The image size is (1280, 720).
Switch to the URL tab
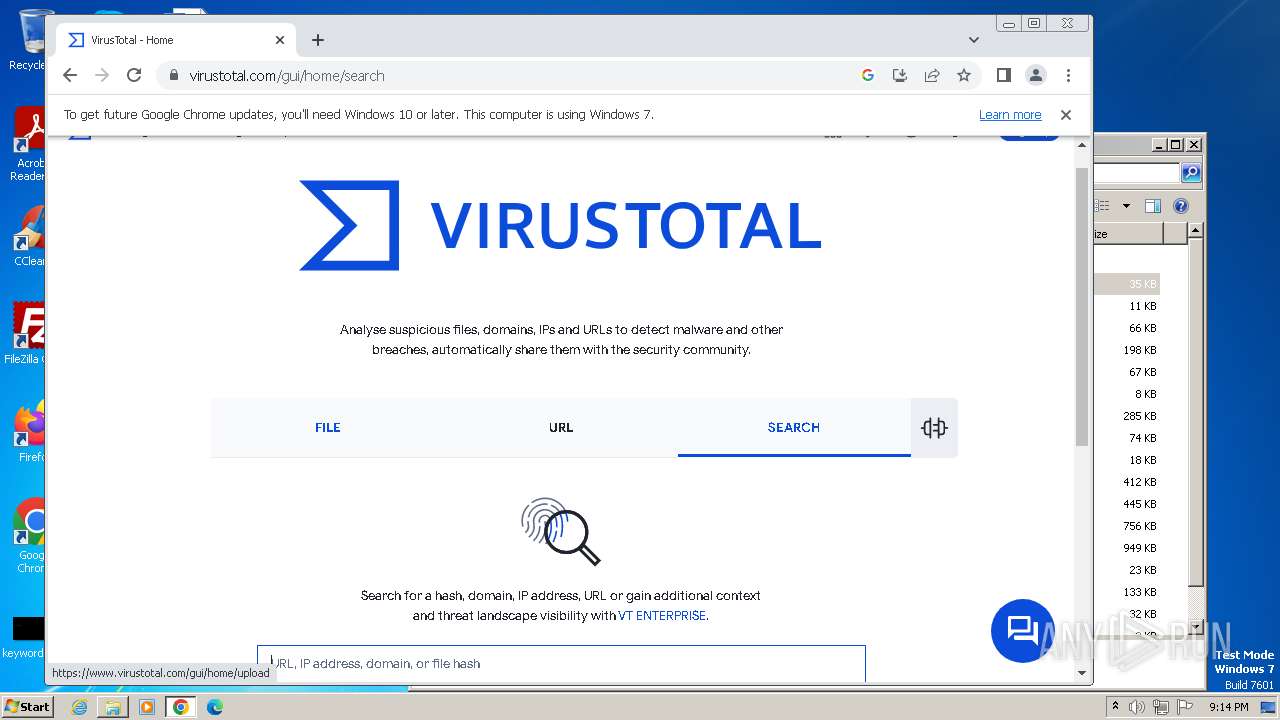coord(561,427)
